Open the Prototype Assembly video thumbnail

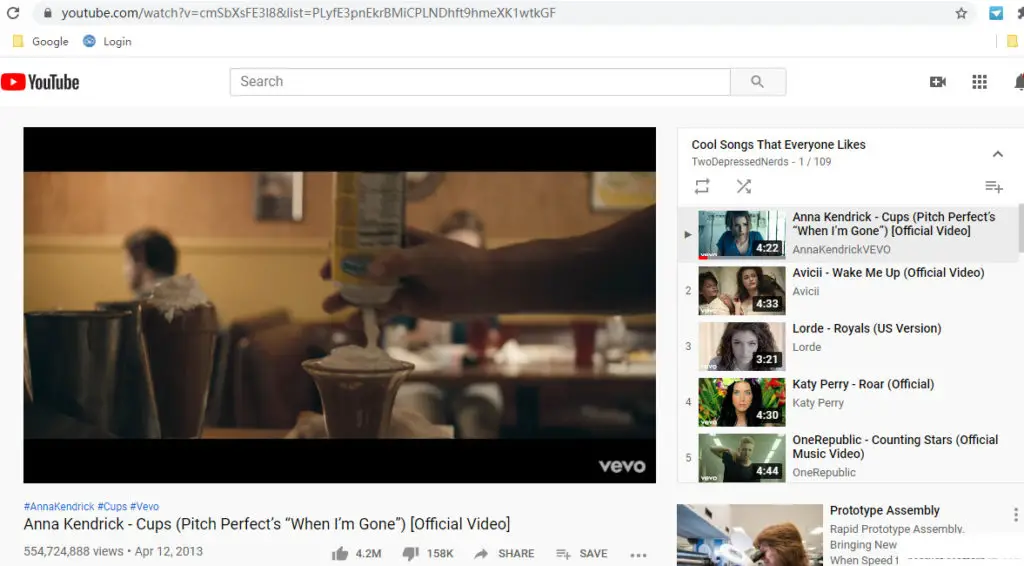(750, 535)
